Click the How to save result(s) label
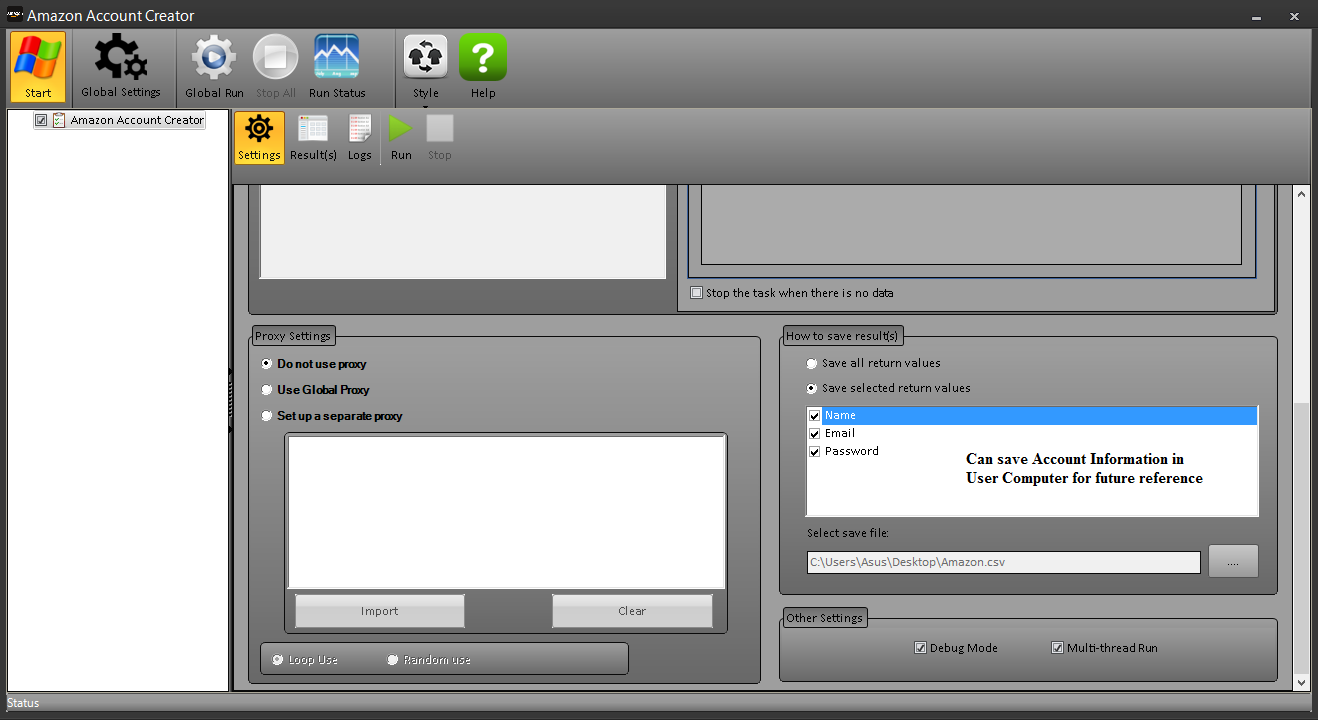This screenshot has width=1318, height=720. (x=842, y=336)
